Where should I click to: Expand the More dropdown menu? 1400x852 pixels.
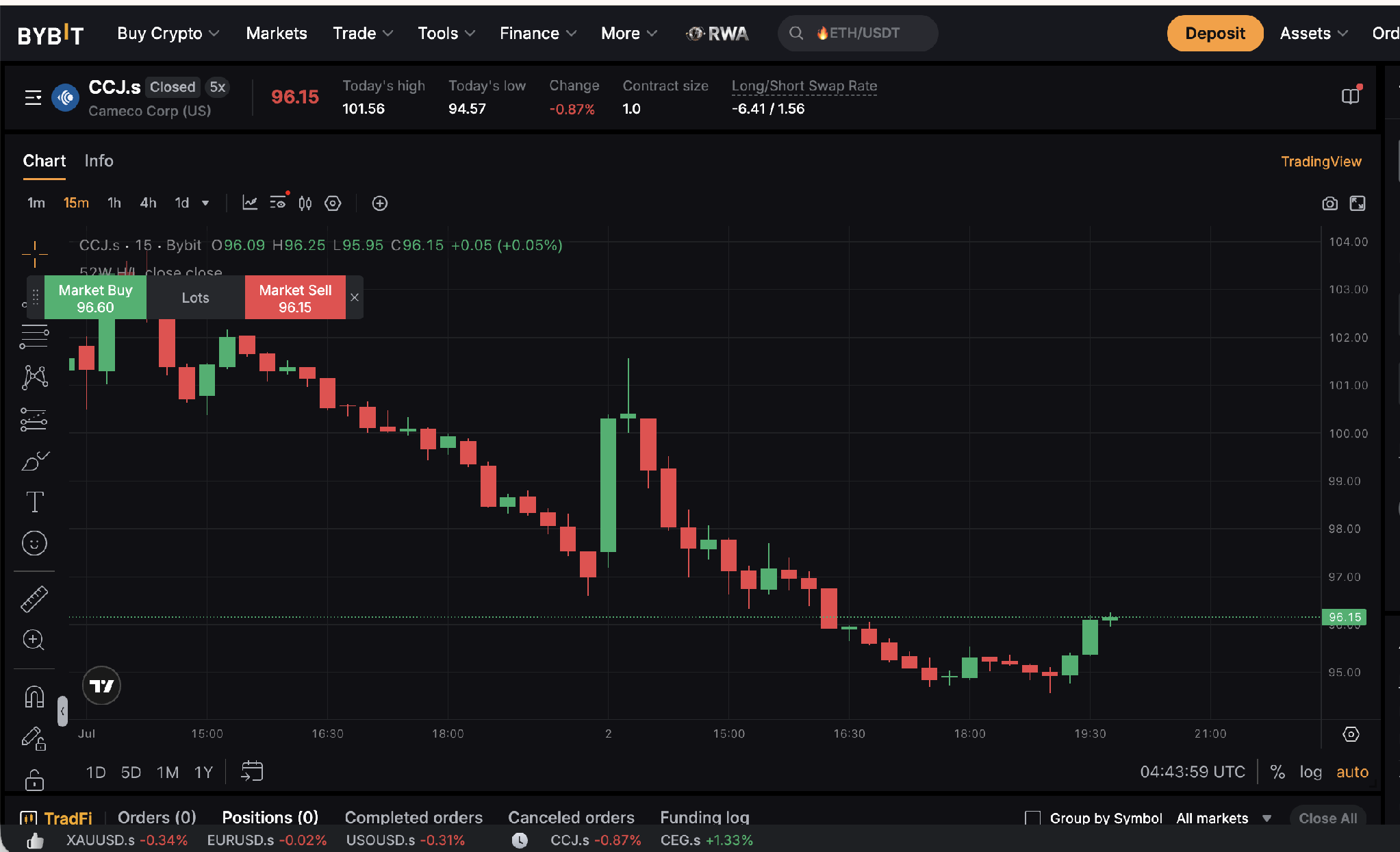point(629,34)
